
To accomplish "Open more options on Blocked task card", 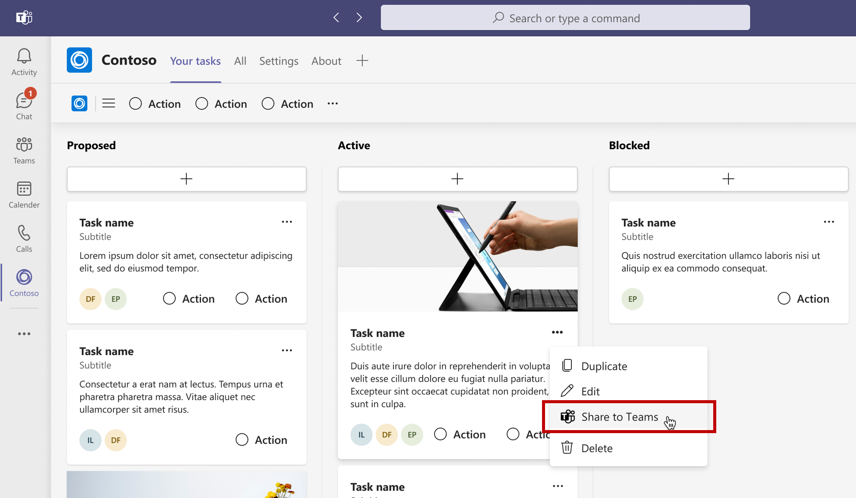I will tap(829, 222).
